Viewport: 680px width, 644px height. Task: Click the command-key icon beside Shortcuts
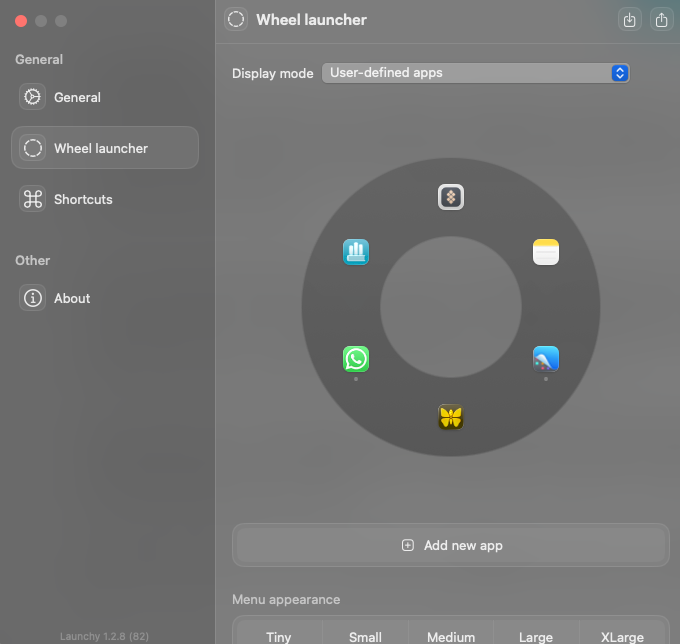pos(33,199)
